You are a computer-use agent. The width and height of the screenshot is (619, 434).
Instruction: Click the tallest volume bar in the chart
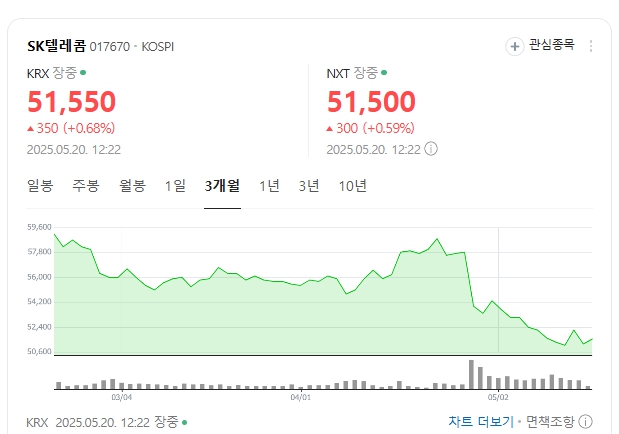[471, 374]
